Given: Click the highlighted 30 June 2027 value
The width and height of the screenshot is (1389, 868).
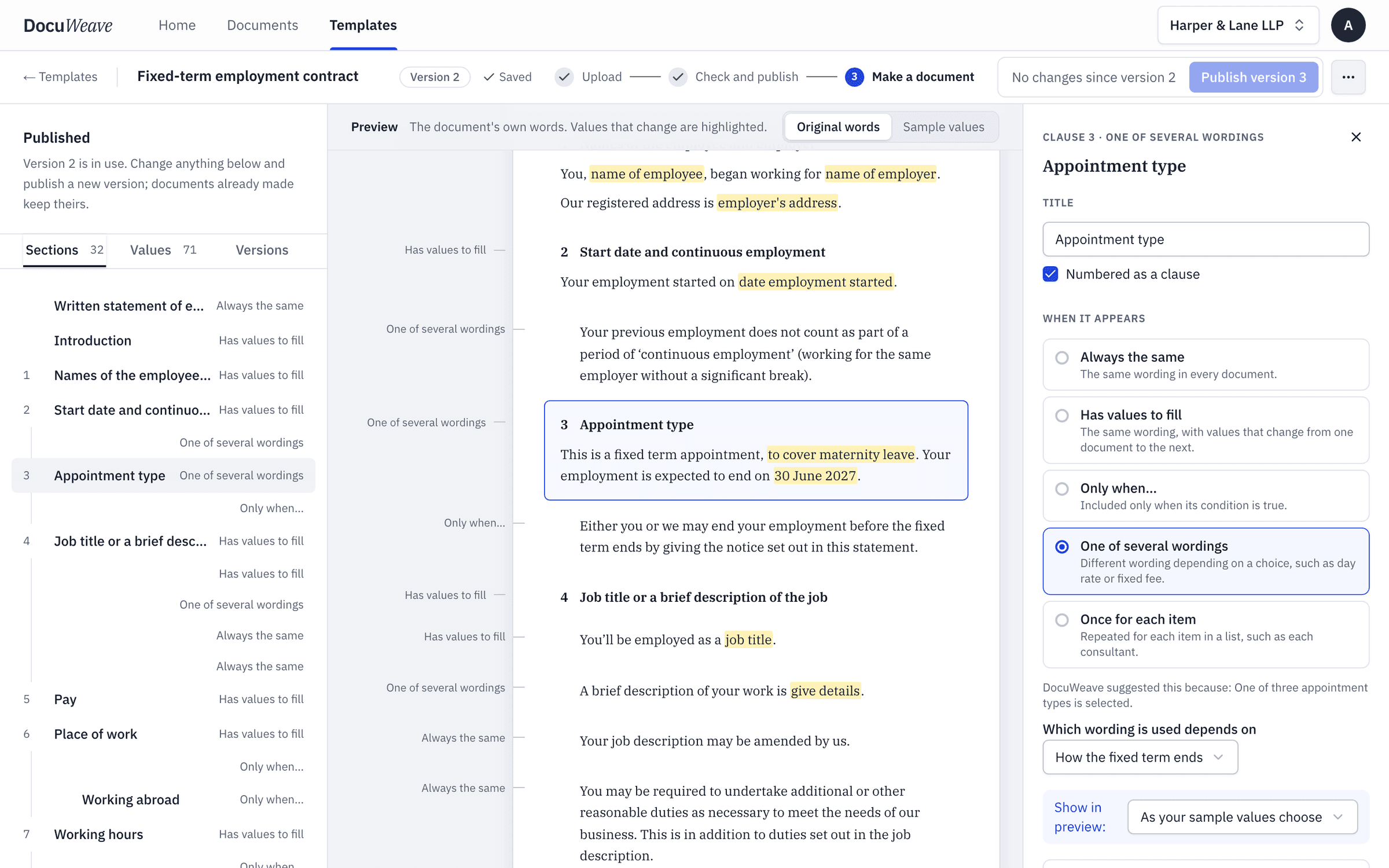Looking at the screenshot, I should (815, 476).
